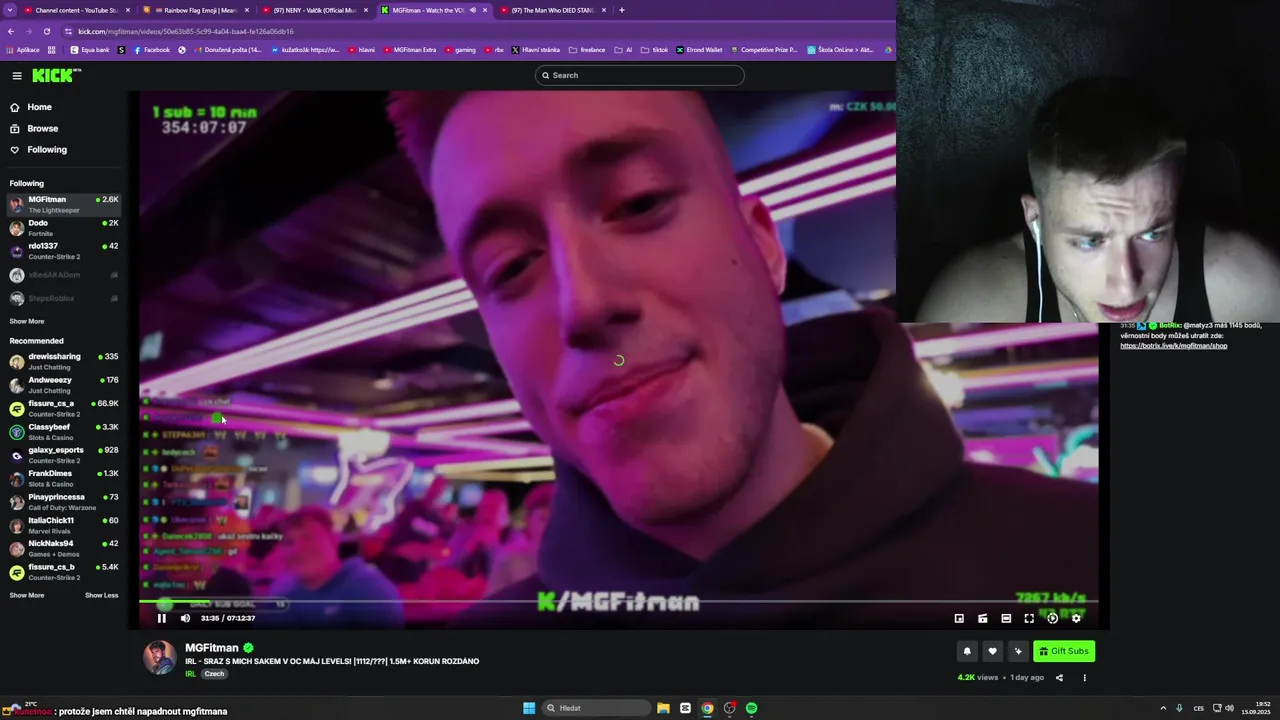Share the video using the share icon
This screenshot has width=1280, height=720.
1059,677
